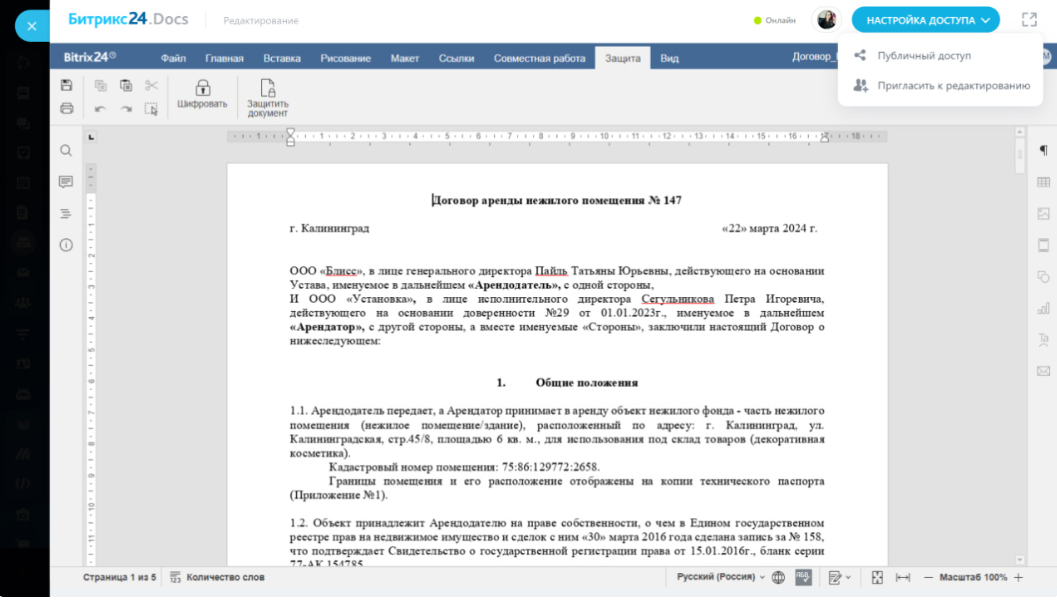Print the document using the printer icon
This screenshot has height=601, width=1057.
[66, 108]
